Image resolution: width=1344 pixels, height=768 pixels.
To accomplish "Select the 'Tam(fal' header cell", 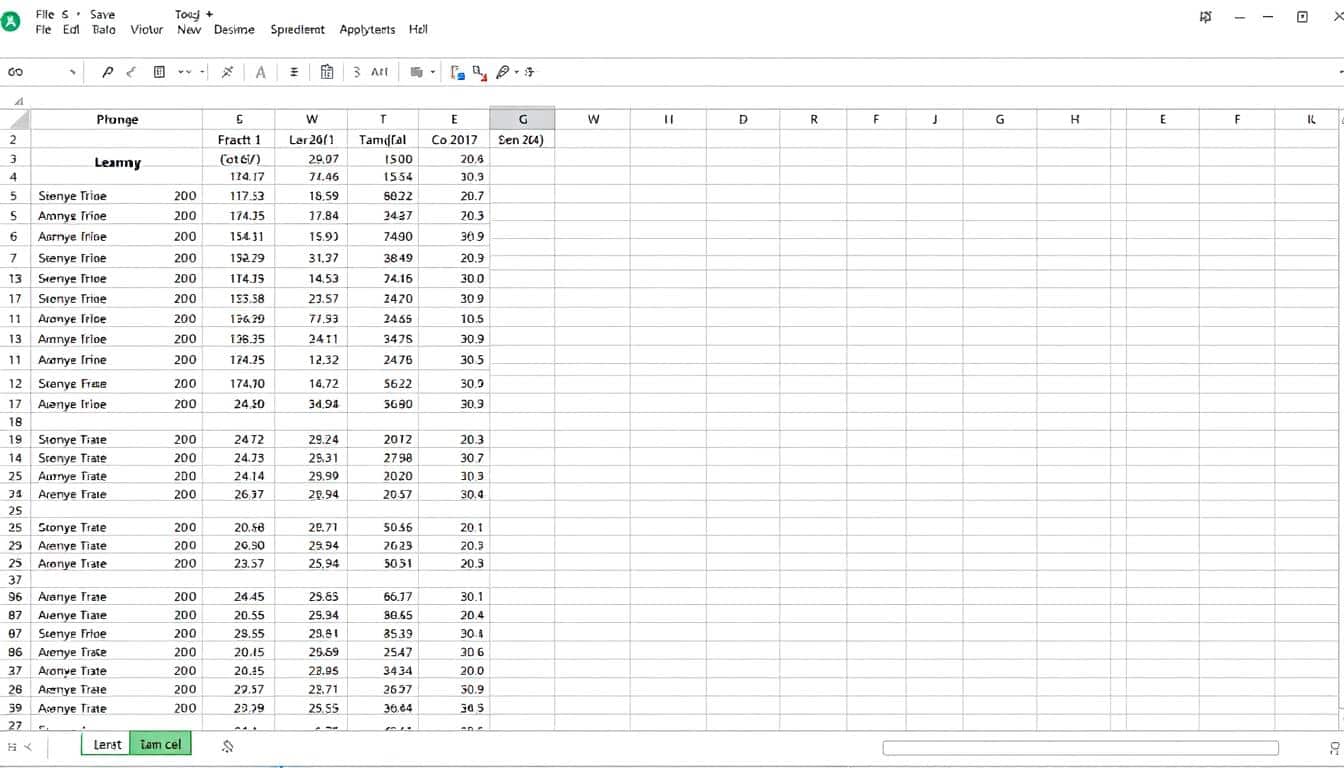I will [383, 140].
